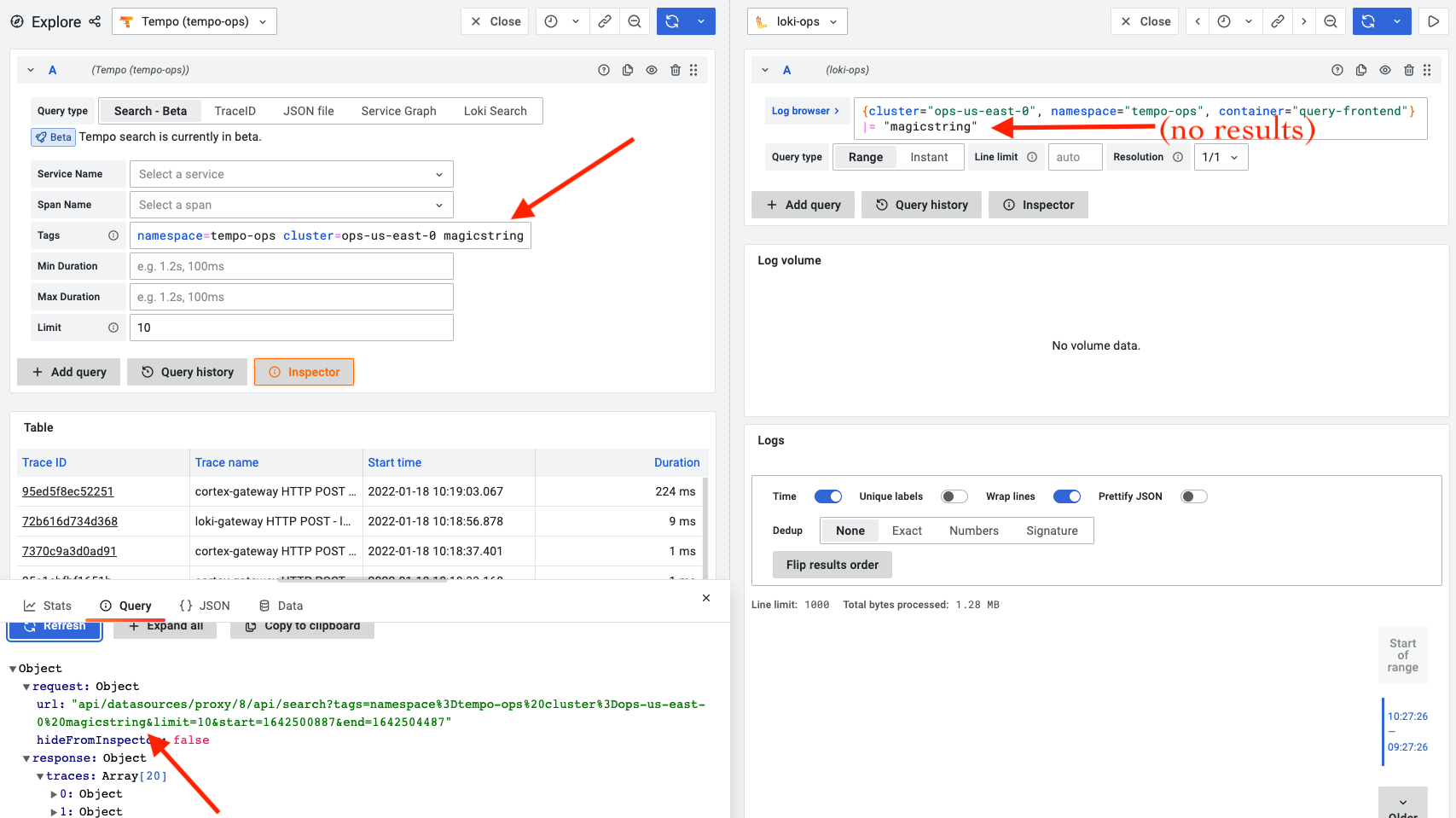
Task: Click the Tags info icon in Tempo search
Action: point(114,235)
